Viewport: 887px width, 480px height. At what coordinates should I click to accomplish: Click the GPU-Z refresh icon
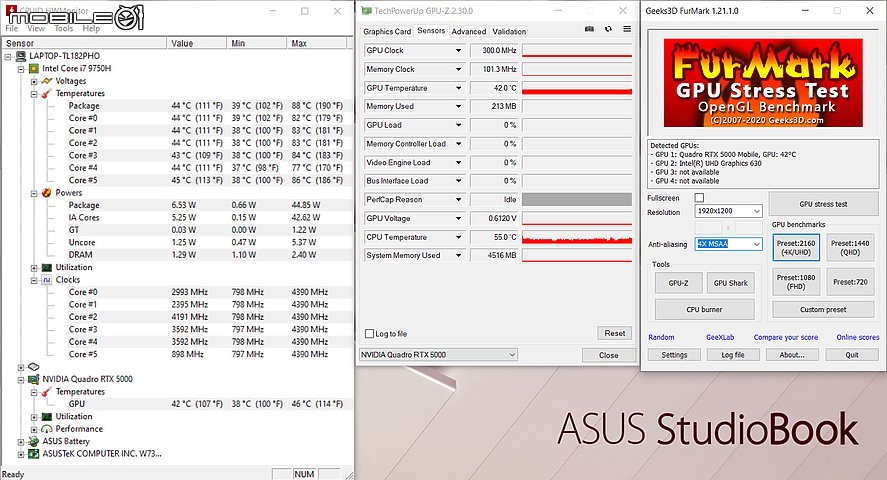tap(608, 29)
